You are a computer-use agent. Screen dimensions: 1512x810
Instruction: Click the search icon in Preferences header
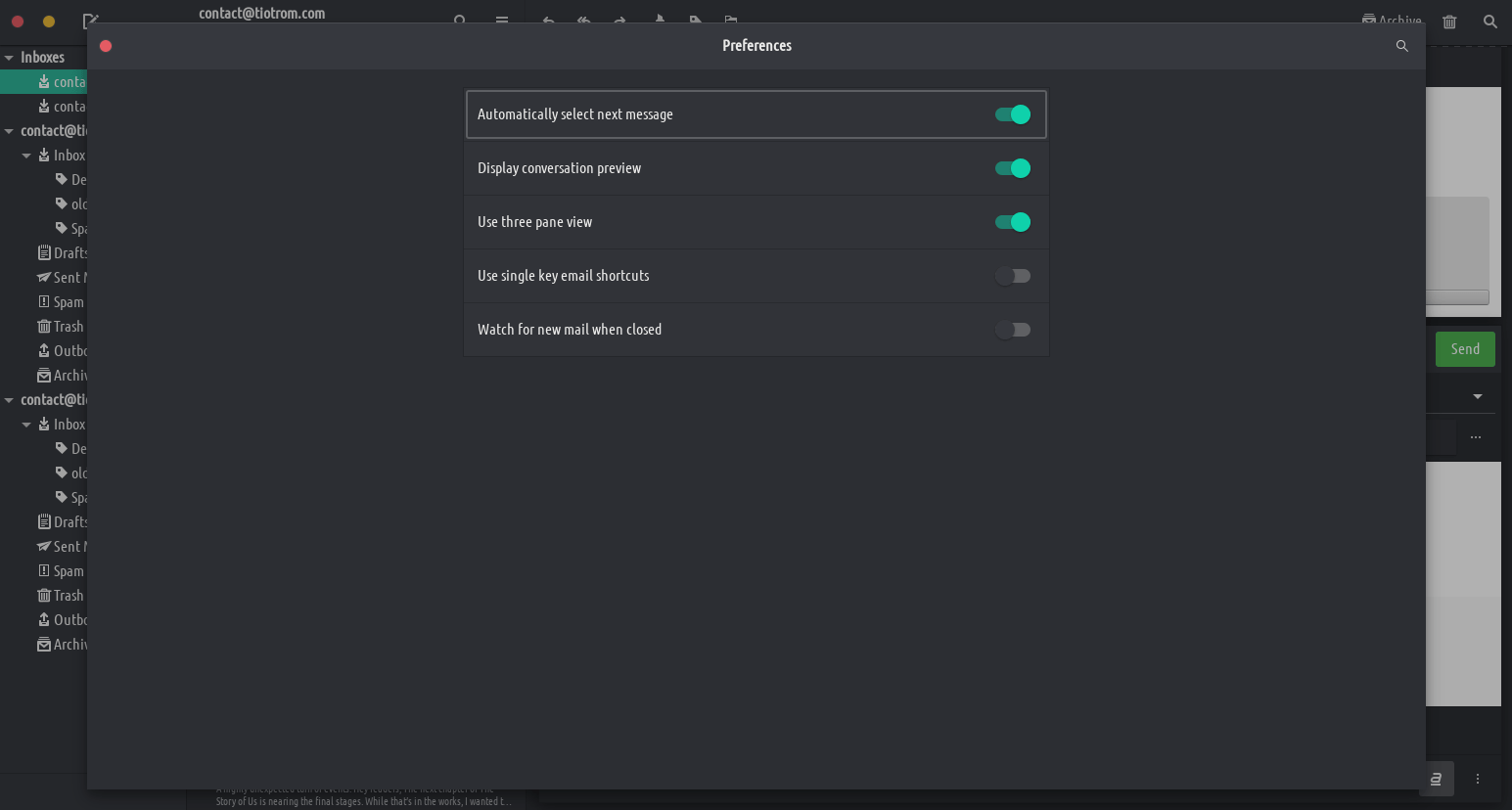pos(1401,46)
